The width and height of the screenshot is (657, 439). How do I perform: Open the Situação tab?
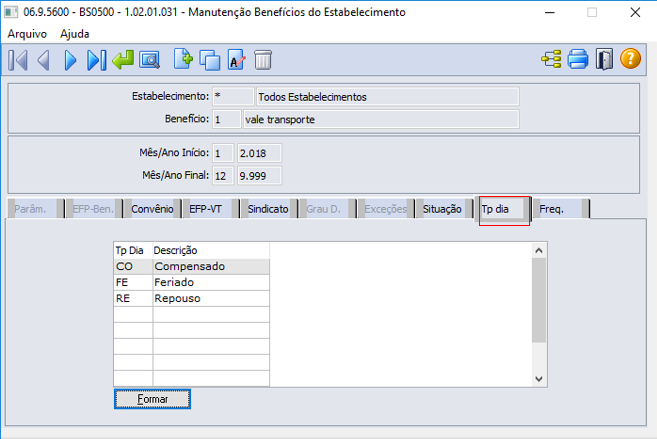pos(444,209)
